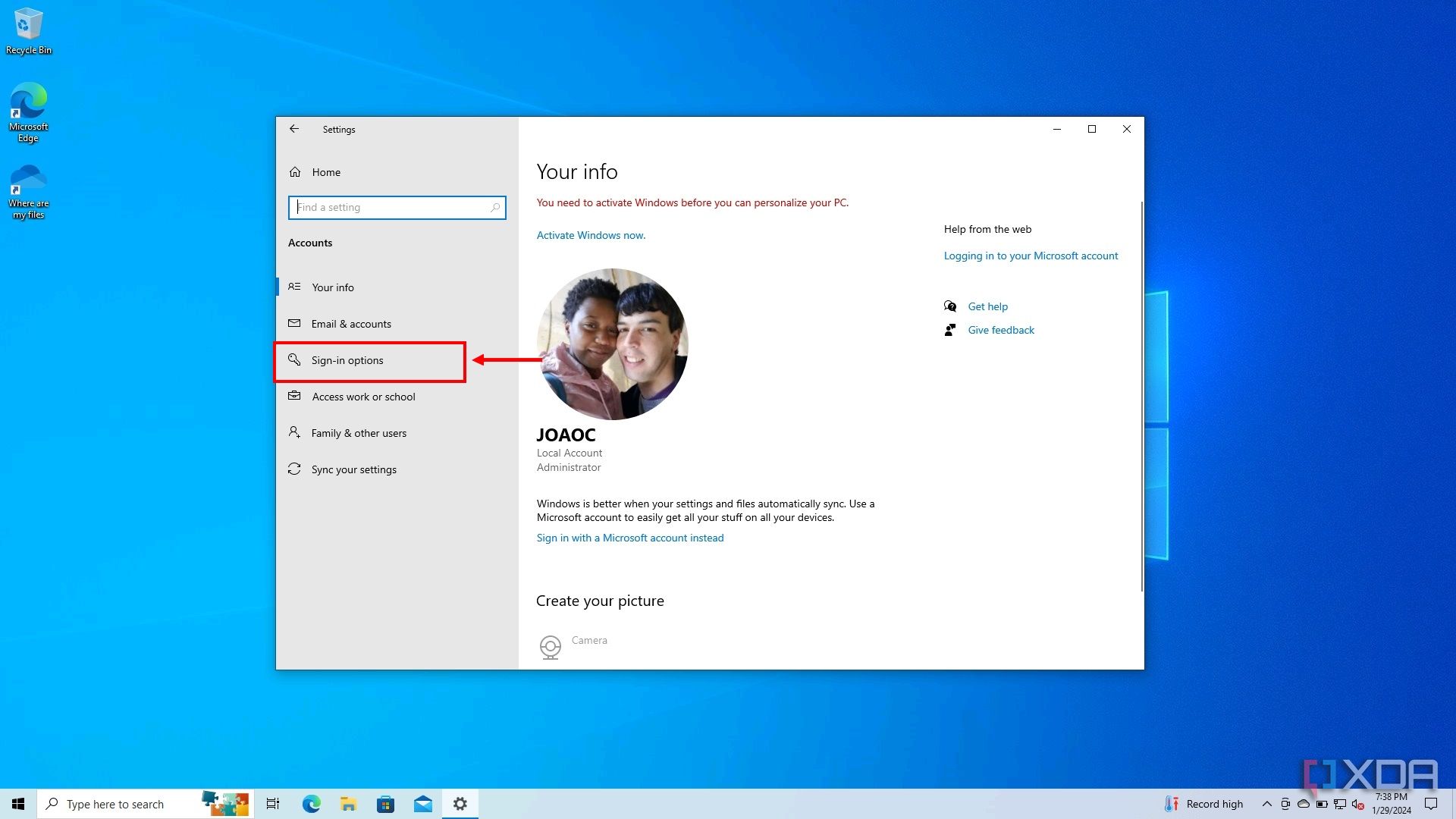Click the Sync your settings icon
The image size is (1456, 819).
tap(294, 468)
